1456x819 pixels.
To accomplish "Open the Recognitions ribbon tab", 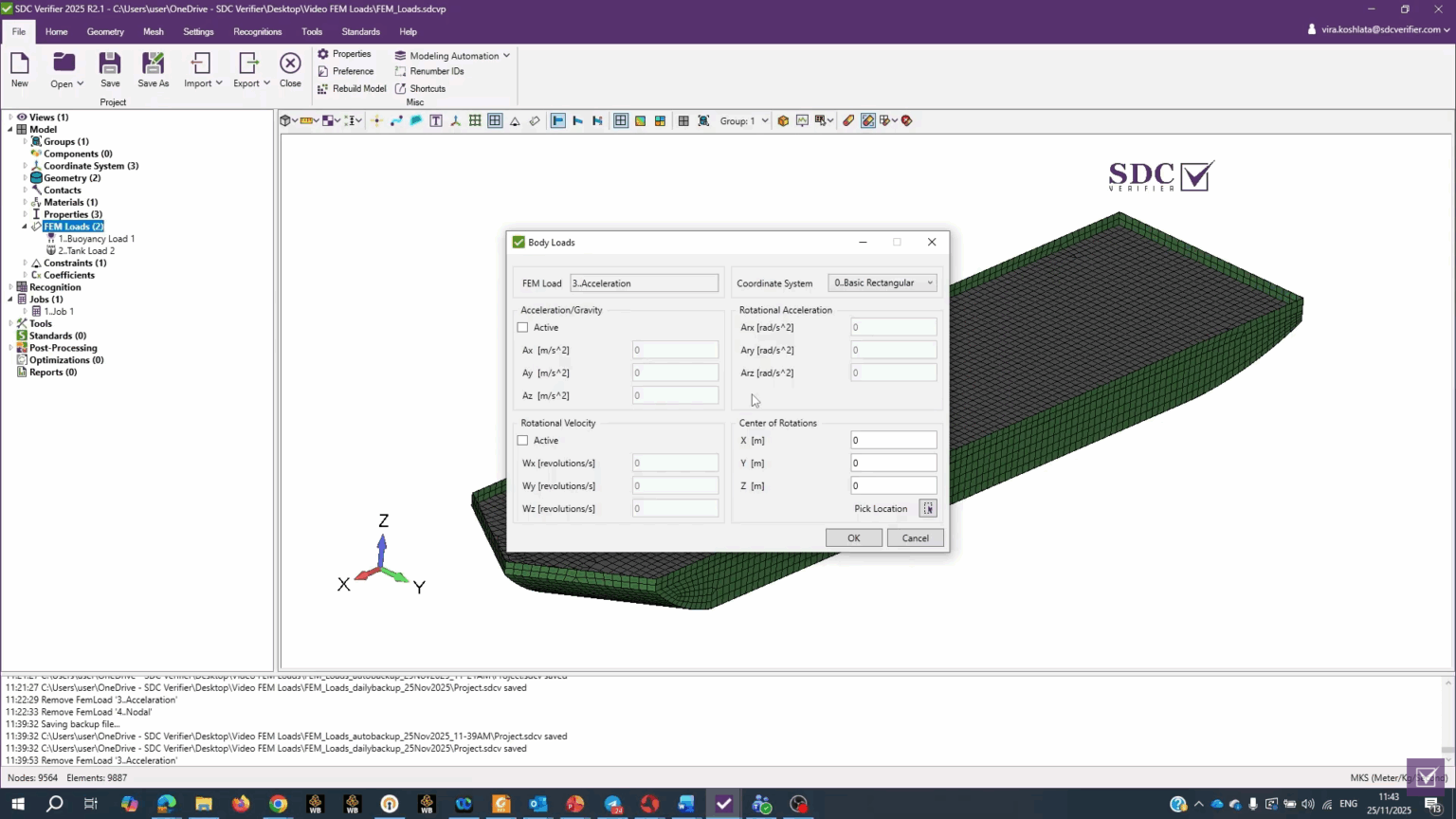I will [x=258, y=31].
